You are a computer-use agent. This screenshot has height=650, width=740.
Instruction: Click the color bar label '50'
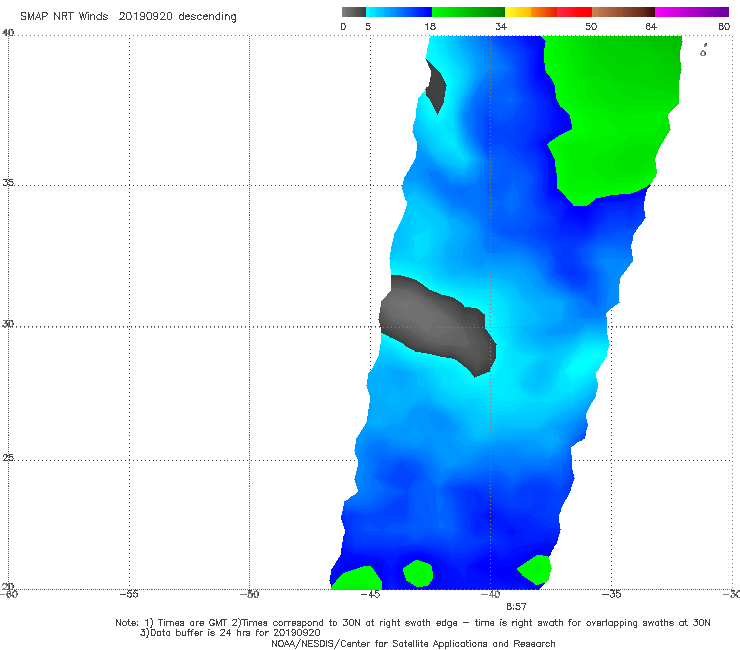[x=591, y=27]
